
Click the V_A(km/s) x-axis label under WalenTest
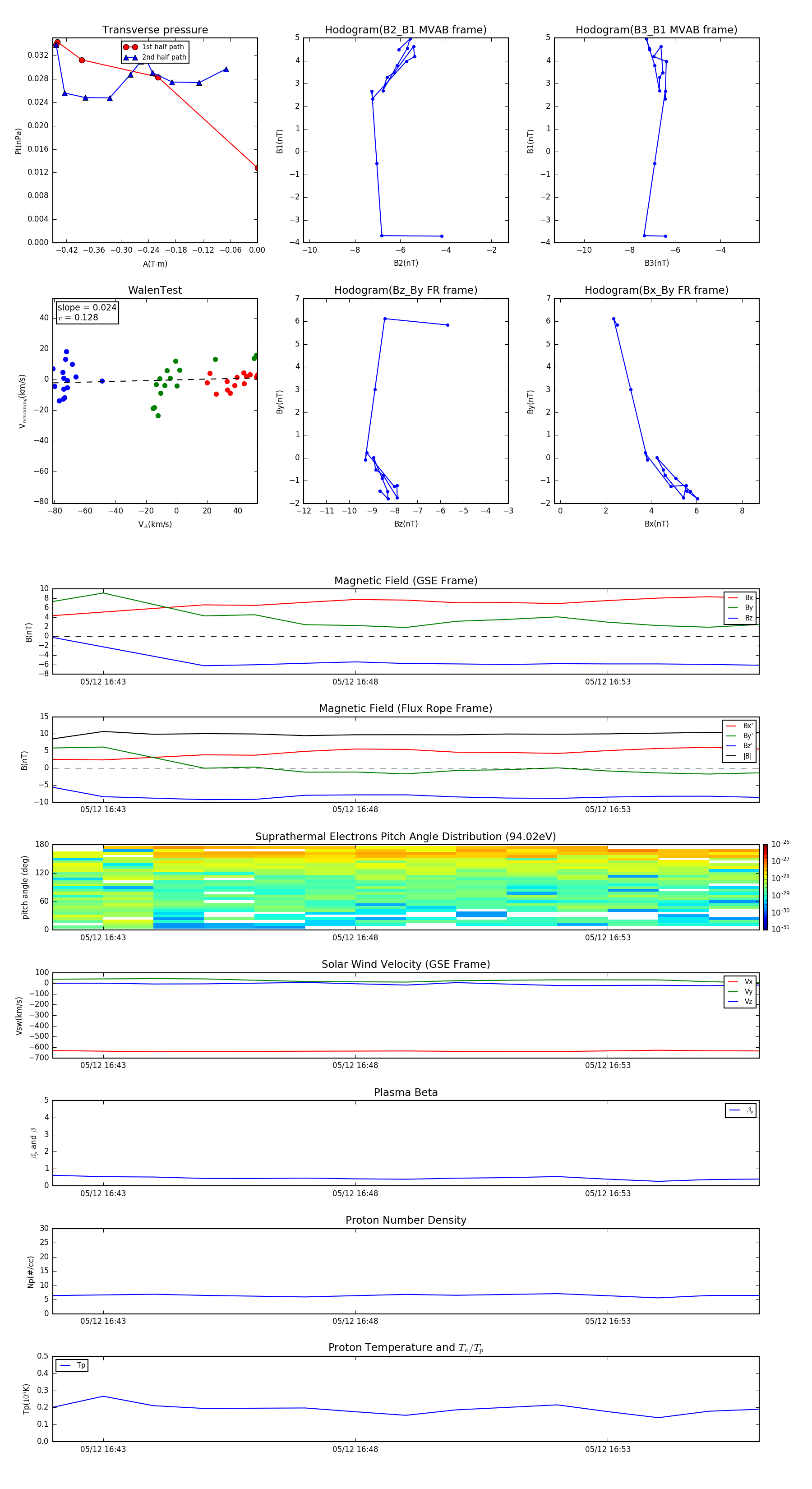pyautogui.click(x=155, y=524)
